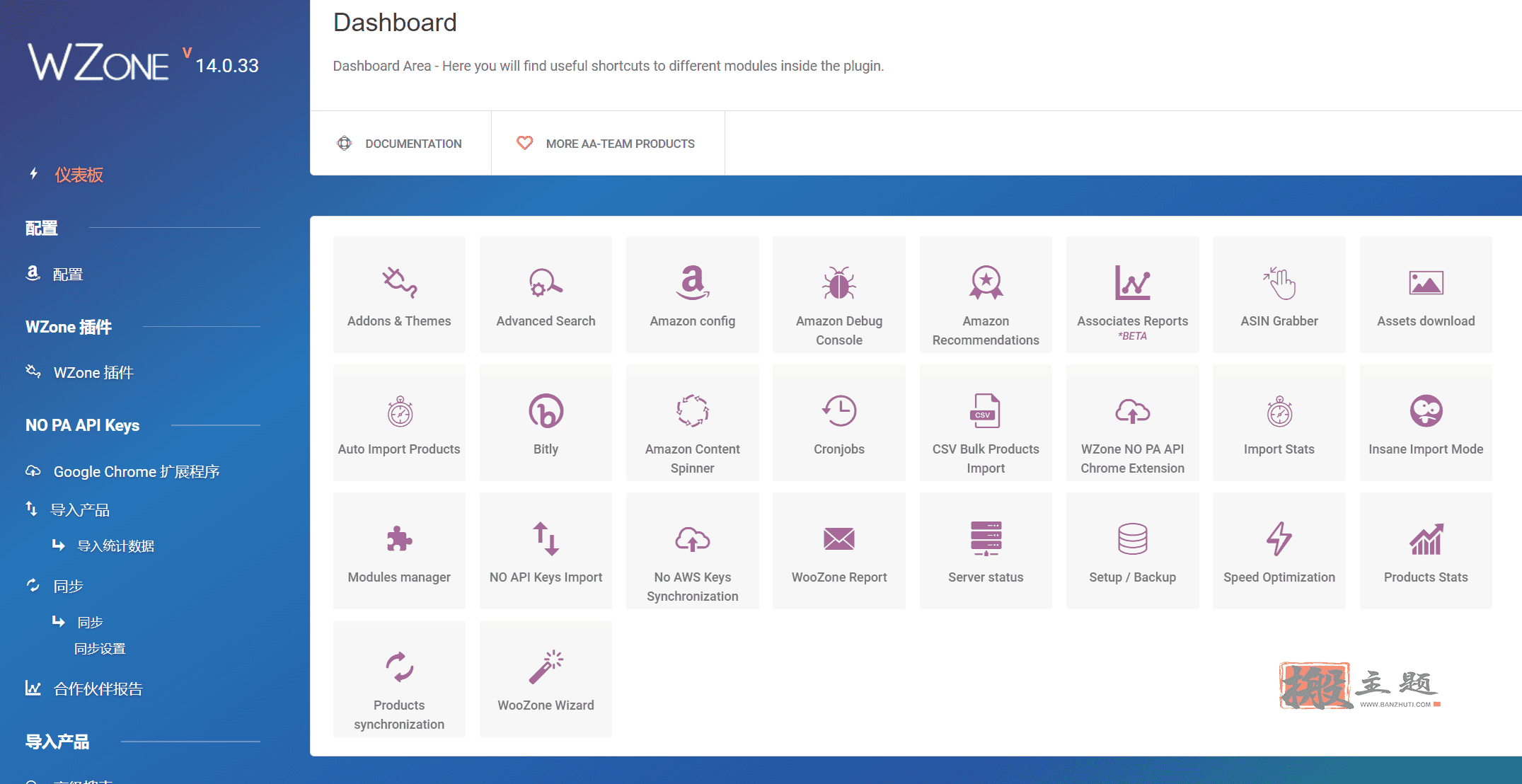Screen dimensions: 1522x784
Task: Click the Speed Optimization label
Action: point(1279,577)
